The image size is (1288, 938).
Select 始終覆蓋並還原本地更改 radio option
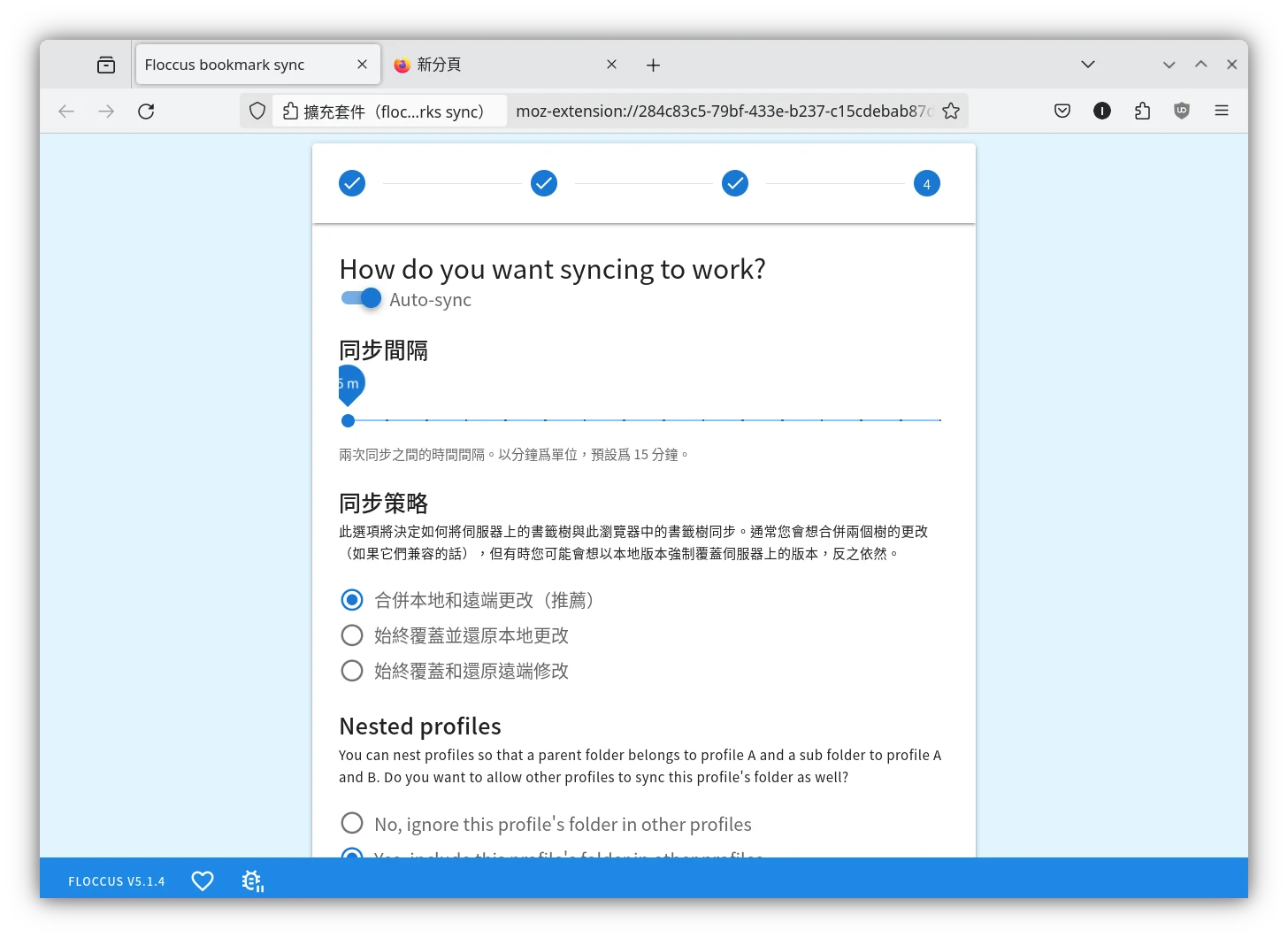(352, 635)
